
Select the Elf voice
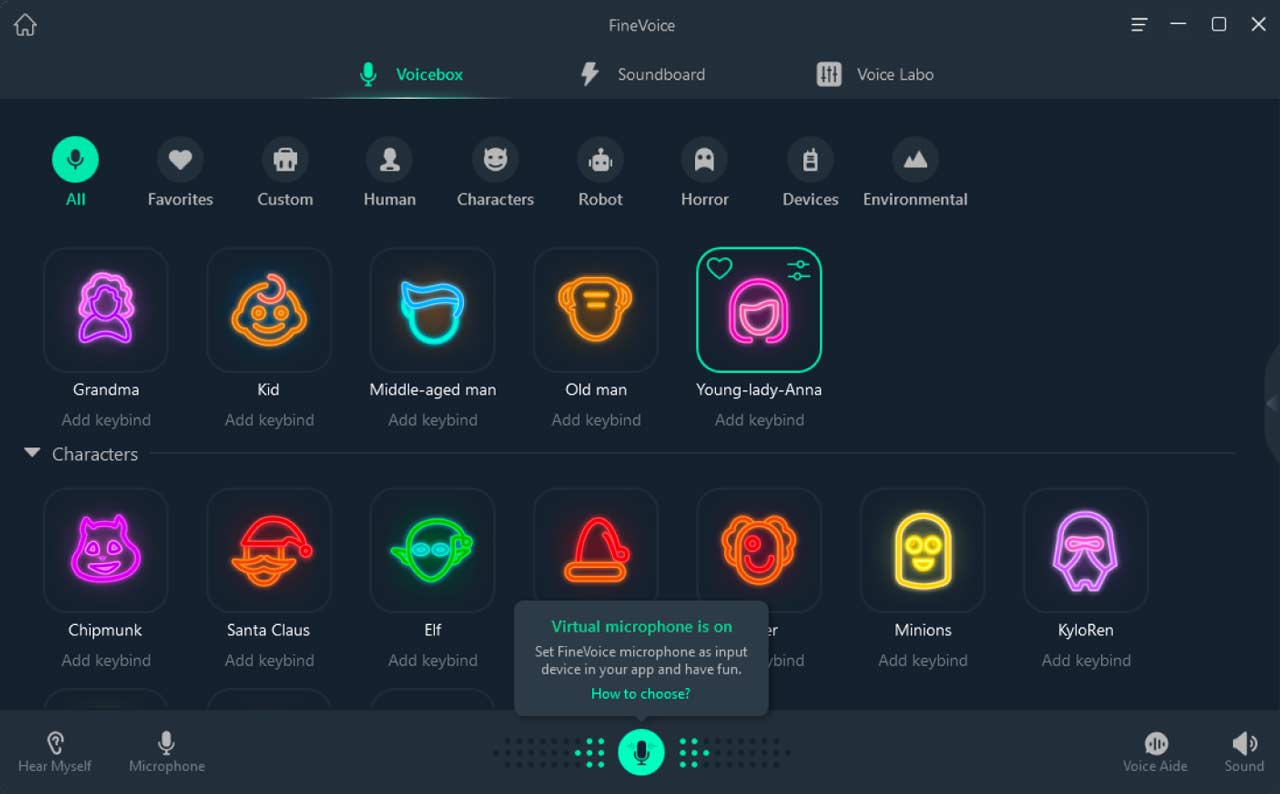click(433, 550)
